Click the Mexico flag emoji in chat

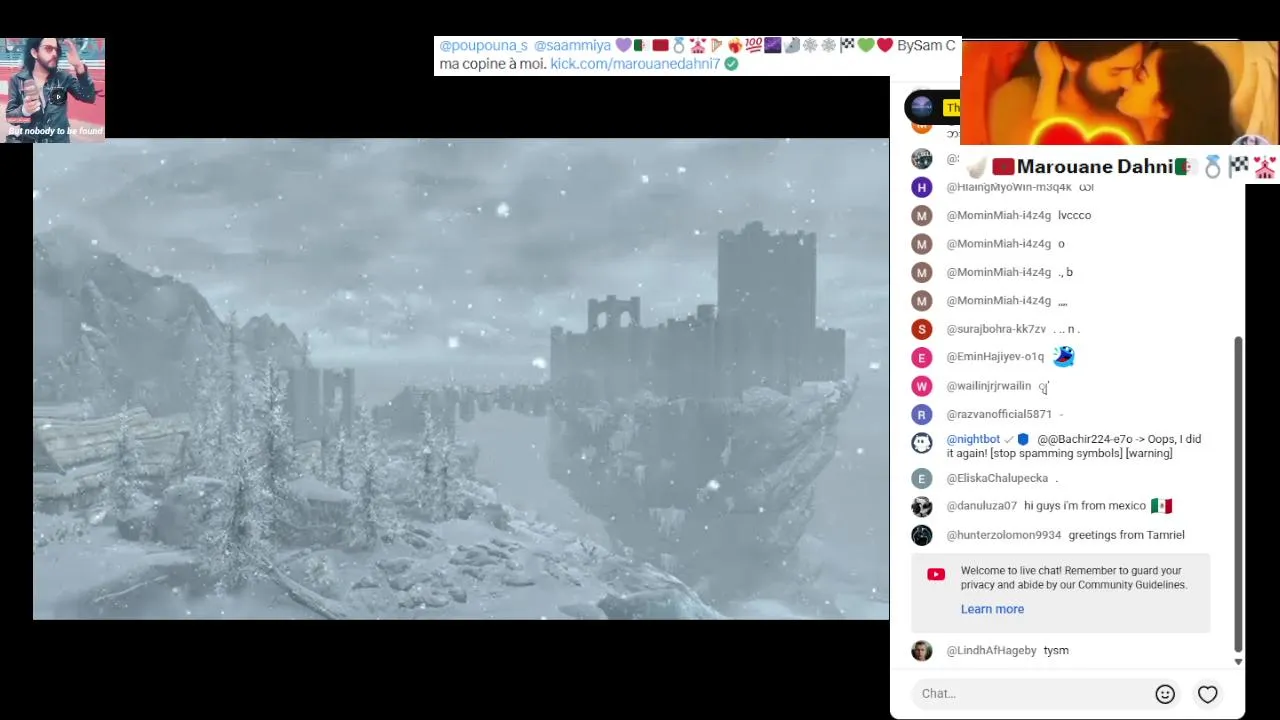1161,506
